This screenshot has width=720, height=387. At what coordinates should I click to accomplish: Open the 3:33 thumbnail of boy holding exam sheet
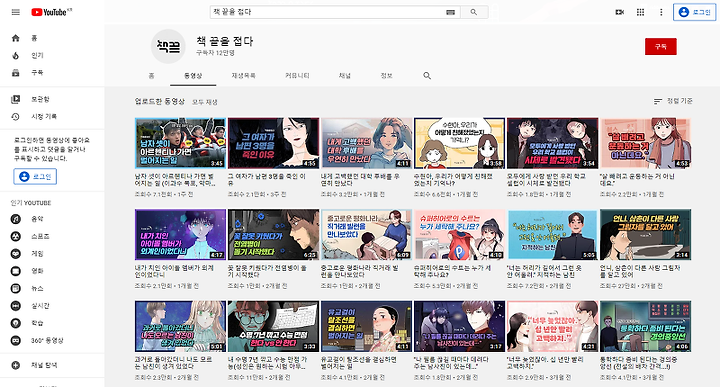[x=273, y=326]
